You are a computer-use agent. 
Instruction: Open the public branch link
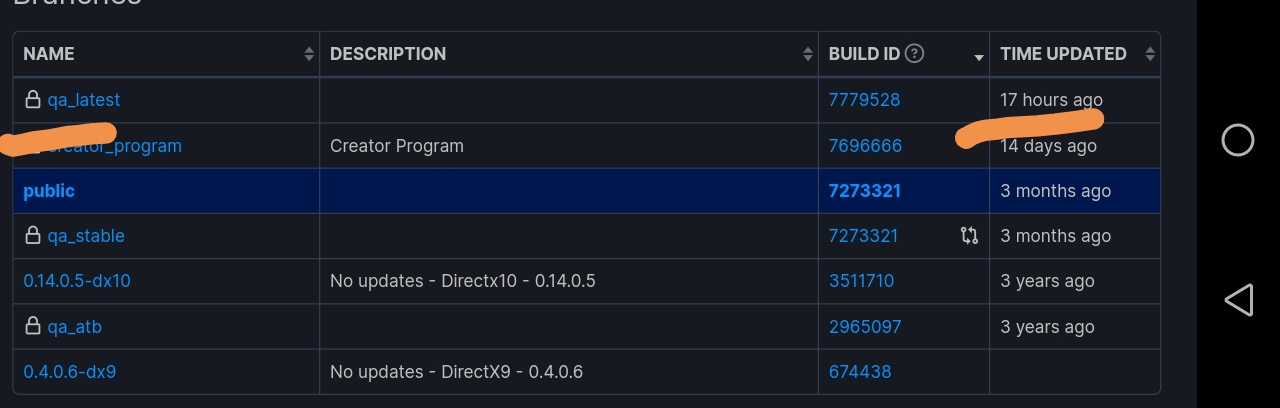(49, 191)
